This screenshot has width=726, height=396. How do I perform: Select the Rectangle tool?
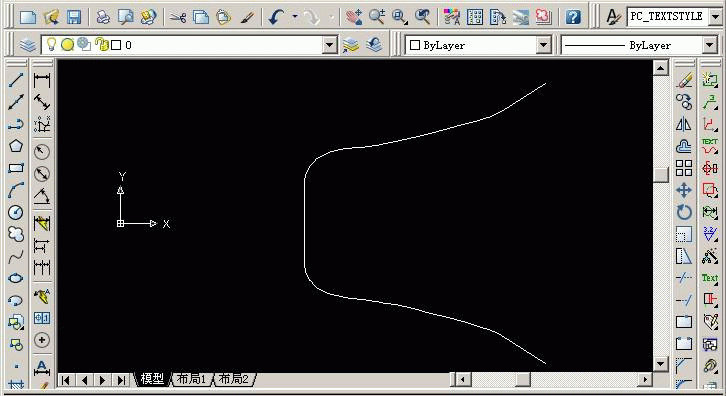(16, 168)
